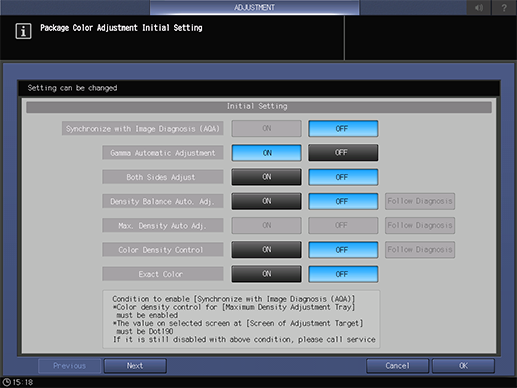
Task: Turn Synchronize with Image Diagnosis ON
Action: 266,128
